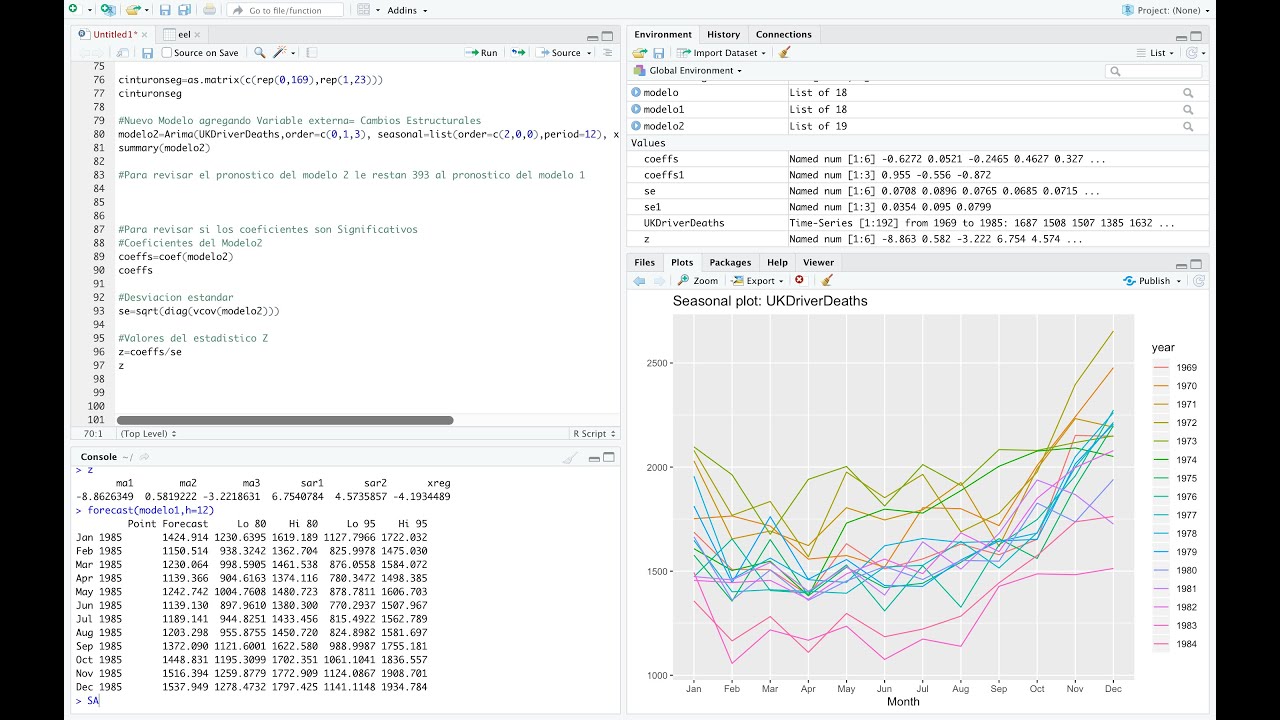Click the open file folder icon
Viewport: 1280px width, 720px height.
[132, 10]
